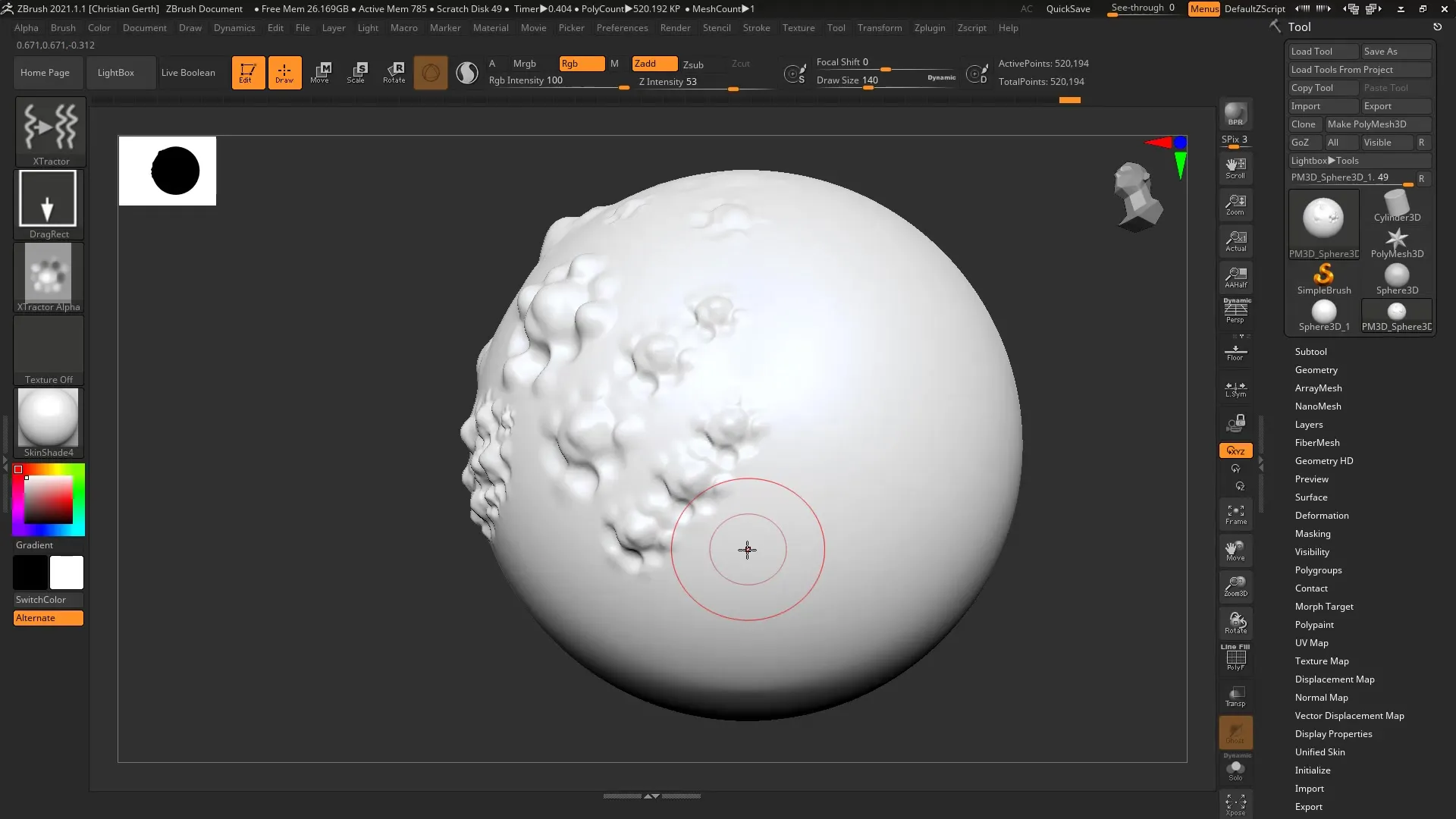The image size is (1456, 819).
Task: Click the Scale transform icon
Action: [356, 73]
